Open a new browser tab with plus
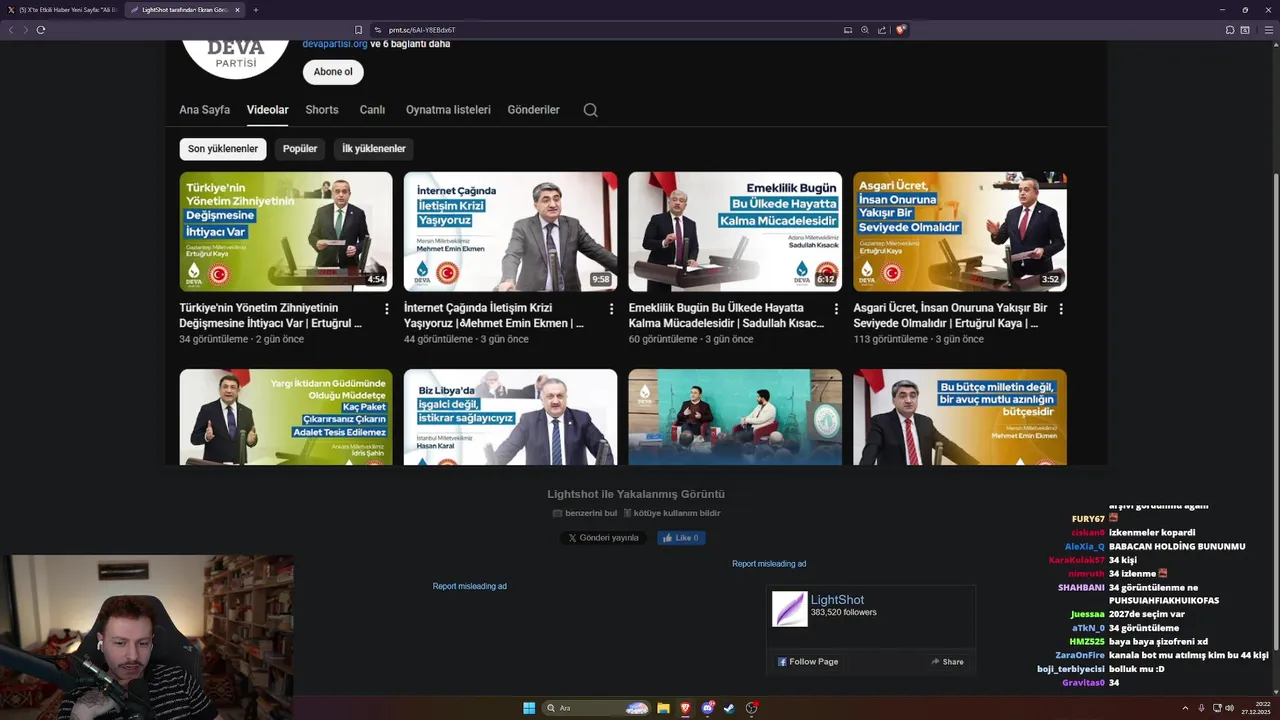The width and height of the screenshot is (1280, 720). click(256, 10)
